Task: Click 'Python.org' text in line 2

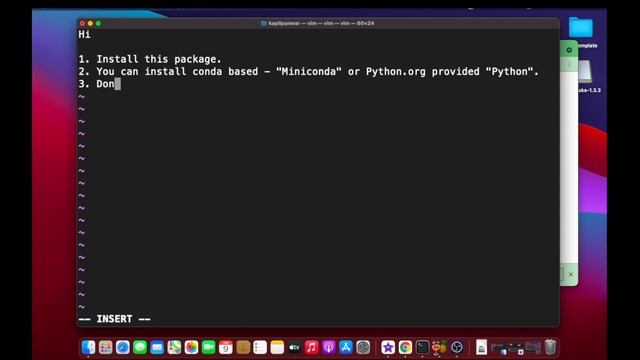Action: tap(396, 71)
